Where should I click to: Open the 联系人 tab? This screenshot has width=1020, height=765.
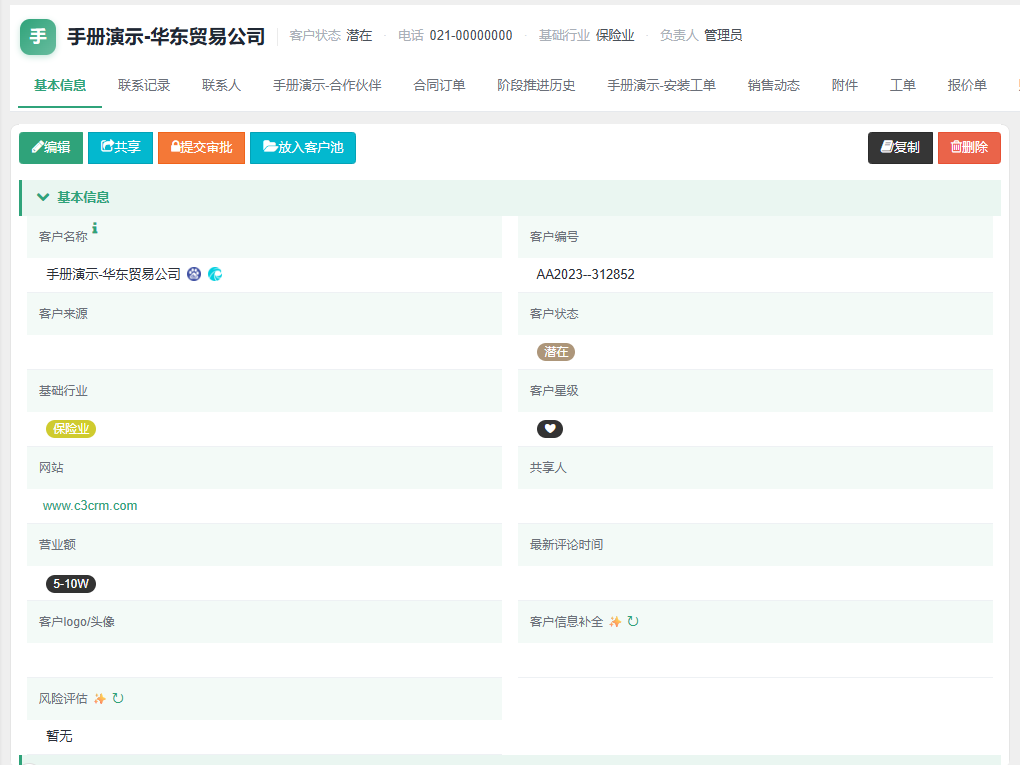(x=221, y=85)
